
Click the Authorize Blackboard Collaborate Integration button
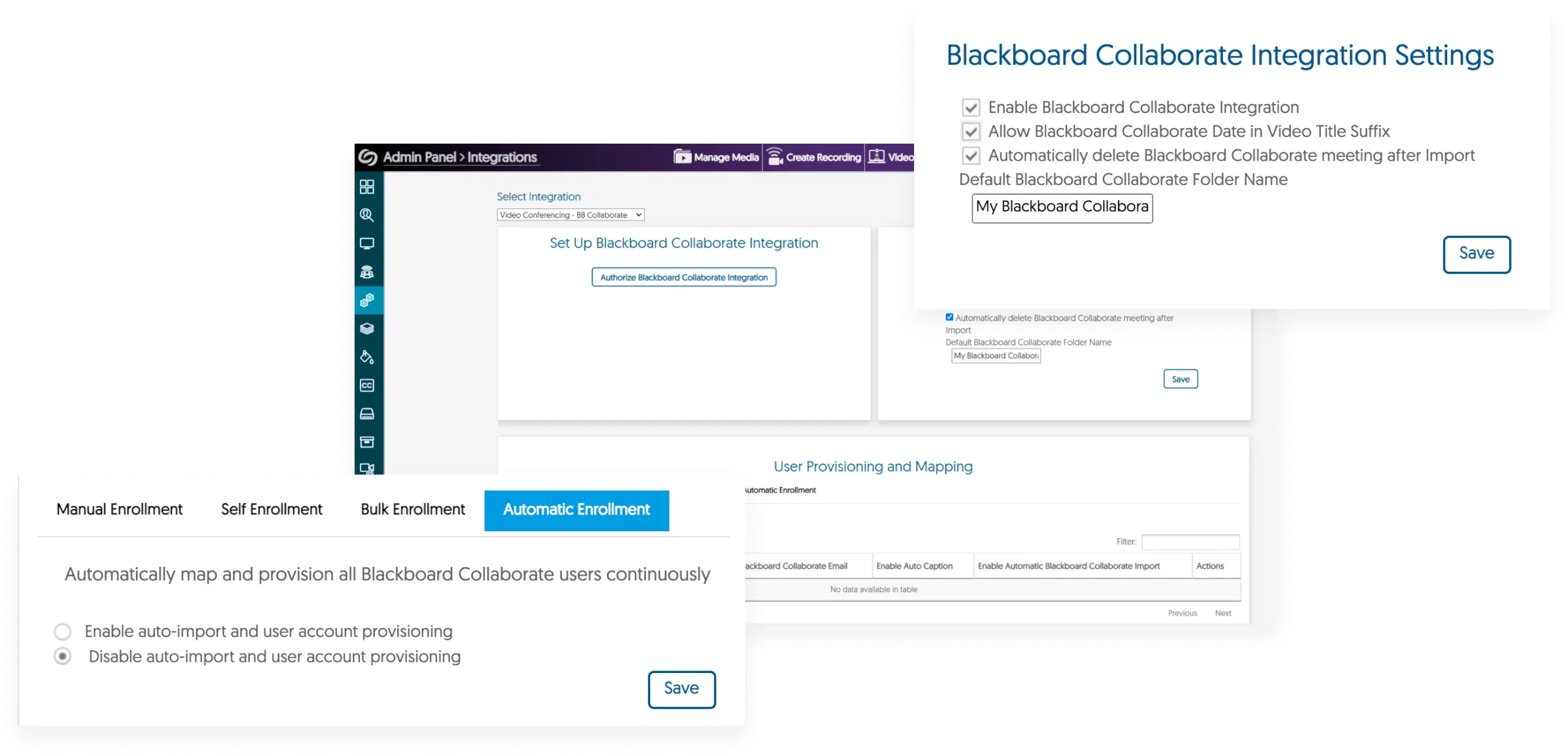pos(684,277)
